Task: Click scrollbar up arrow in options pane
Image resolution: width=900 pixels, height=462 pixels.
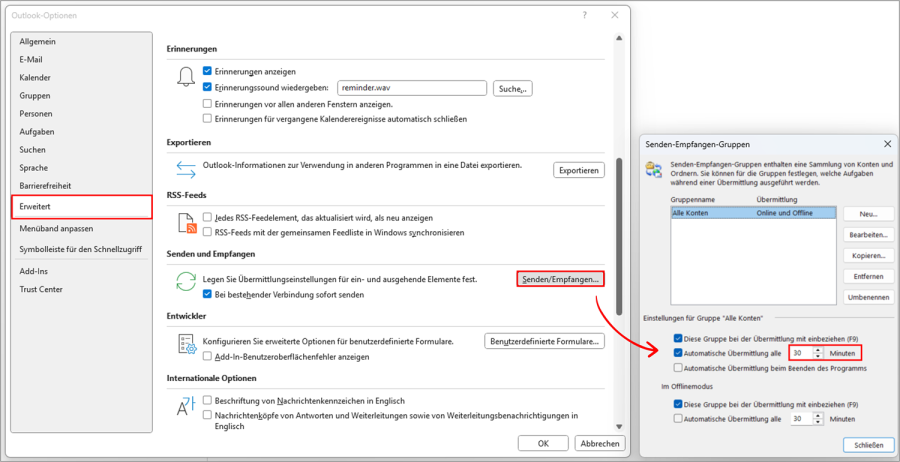Action: click(618, 38)
